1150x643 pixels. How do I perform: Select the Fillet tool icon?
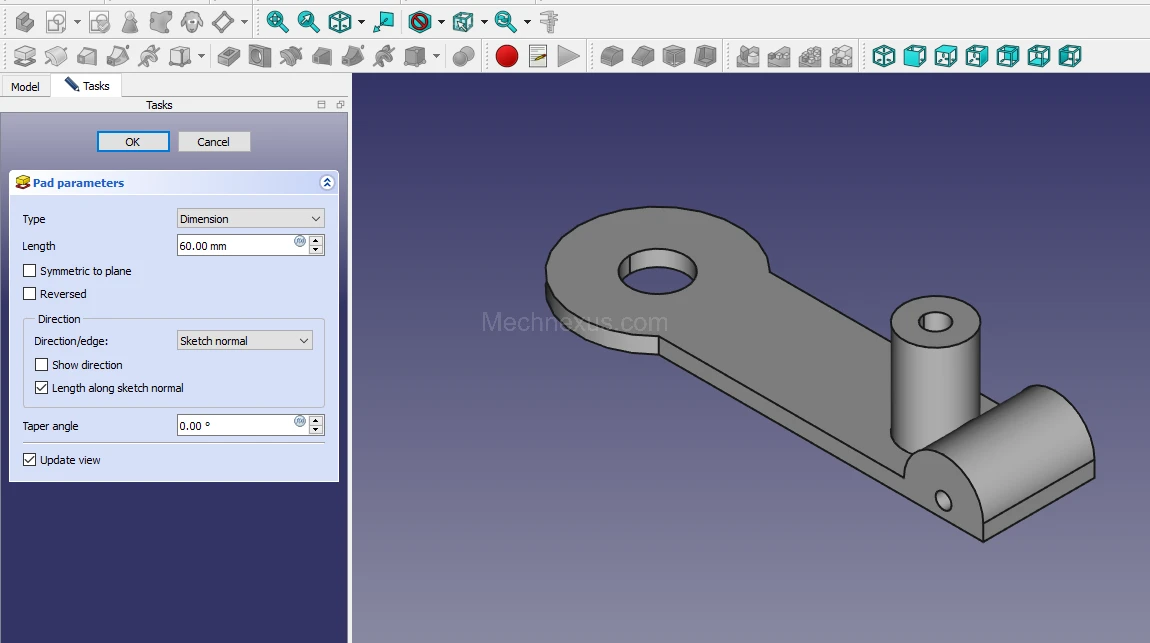611,56
